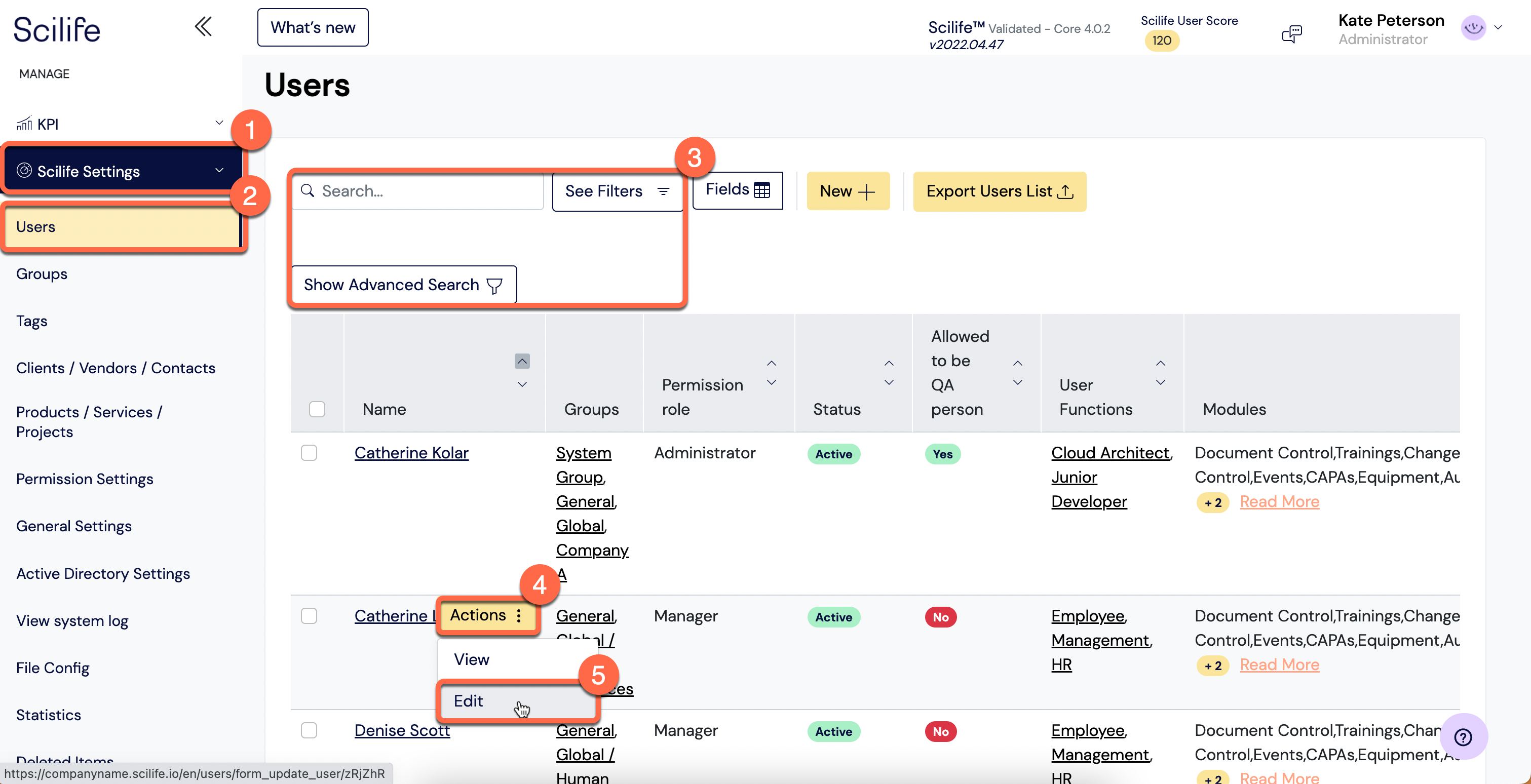Tick the select-all users checkbox
The width and height of the screenshot is (1531, 784).
[317, 409]
